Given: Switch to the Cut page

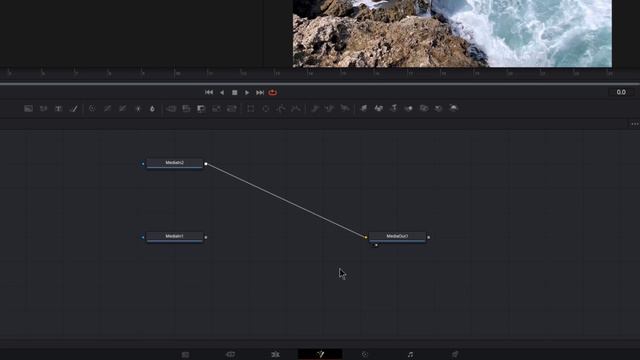Looking at the screenshot, I should pyautogui.click(x=230, y=354).
